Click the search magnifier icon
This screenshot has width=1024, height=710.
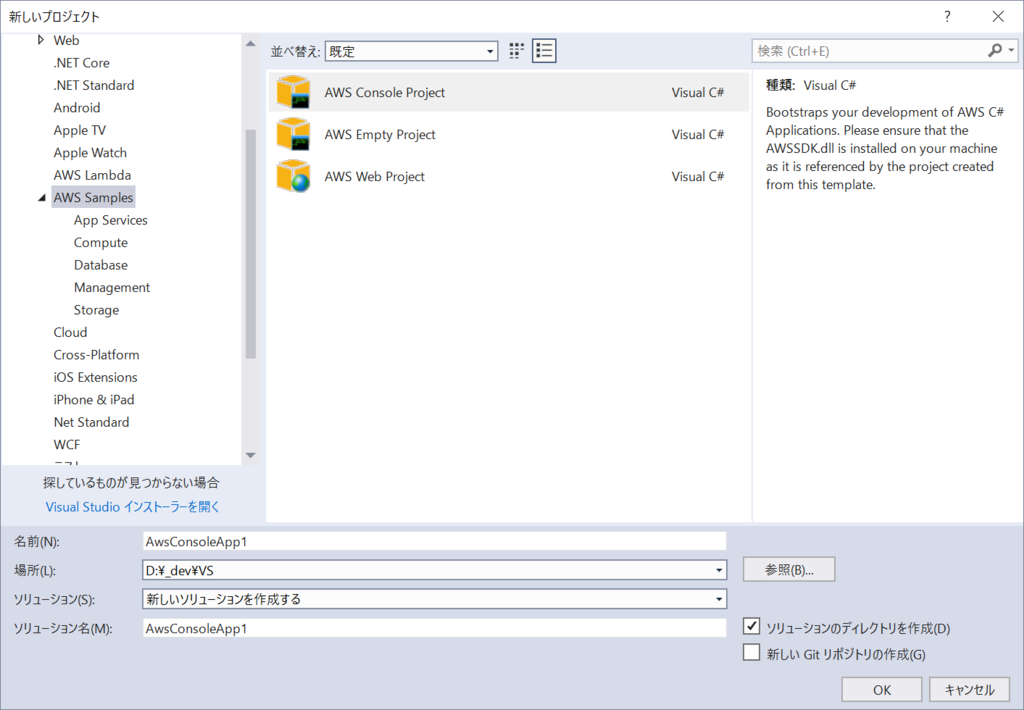pos(995,50)
